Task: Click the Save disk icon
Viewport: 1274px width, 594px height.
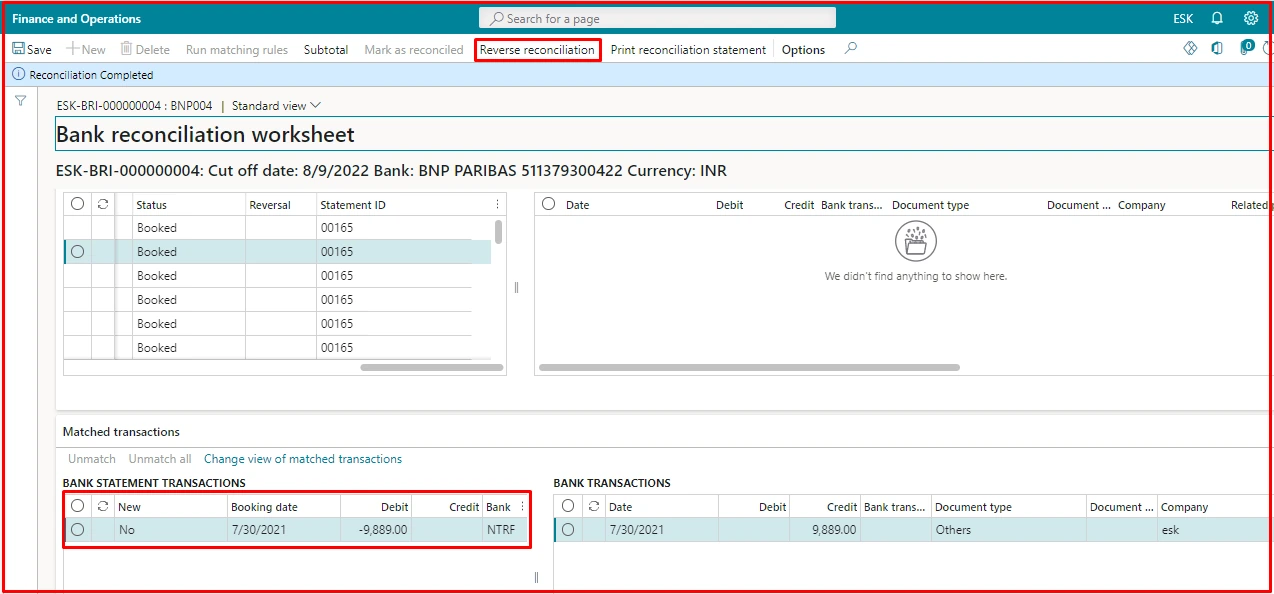Action: (x=18, y=49)
